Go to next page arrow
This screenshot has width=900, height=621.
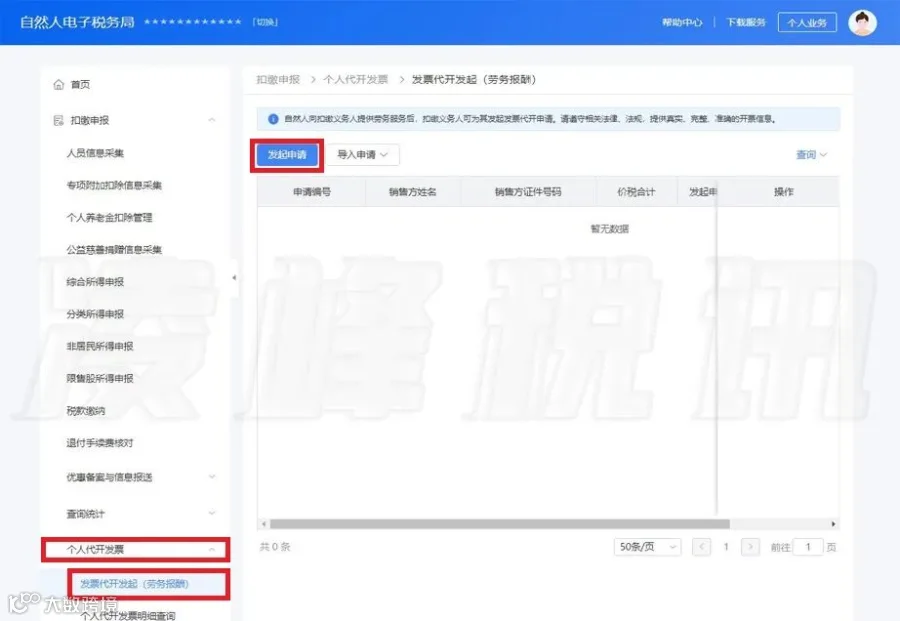tap(750, 547)
